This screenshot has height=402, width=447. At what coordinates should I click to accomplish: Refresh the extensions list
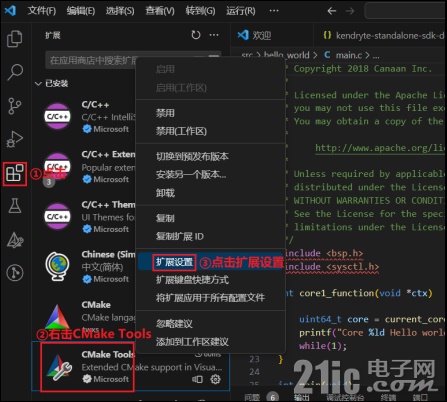[196, 35]
